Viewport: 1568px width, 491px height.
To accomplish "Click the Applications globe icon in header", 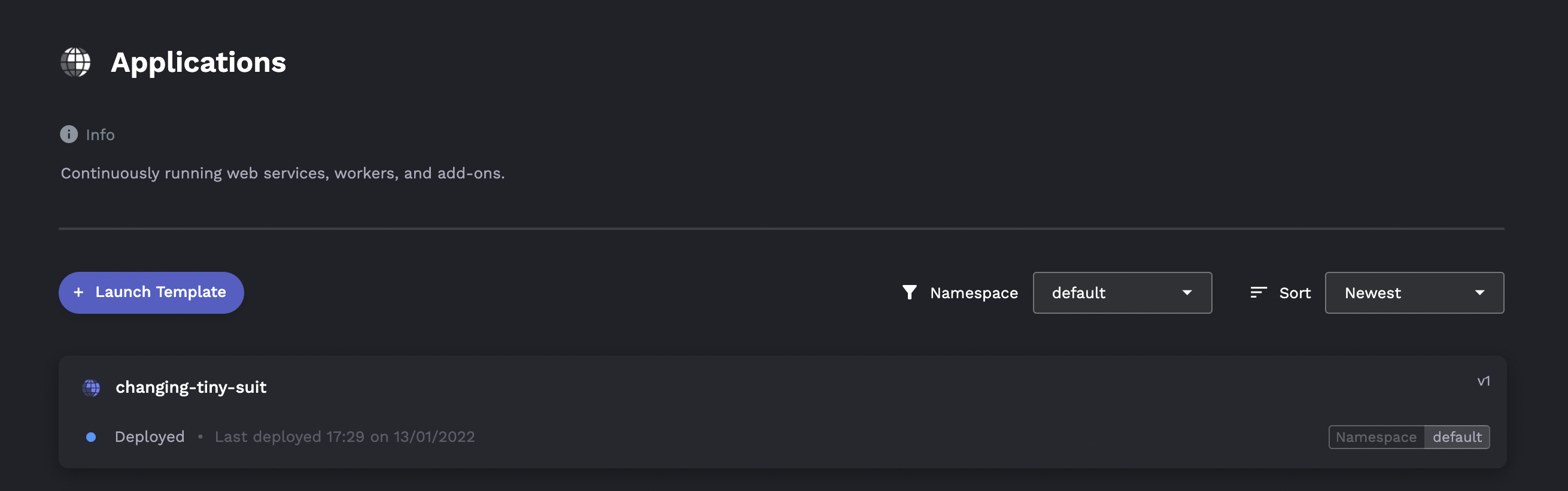I will tap(75, 62).
